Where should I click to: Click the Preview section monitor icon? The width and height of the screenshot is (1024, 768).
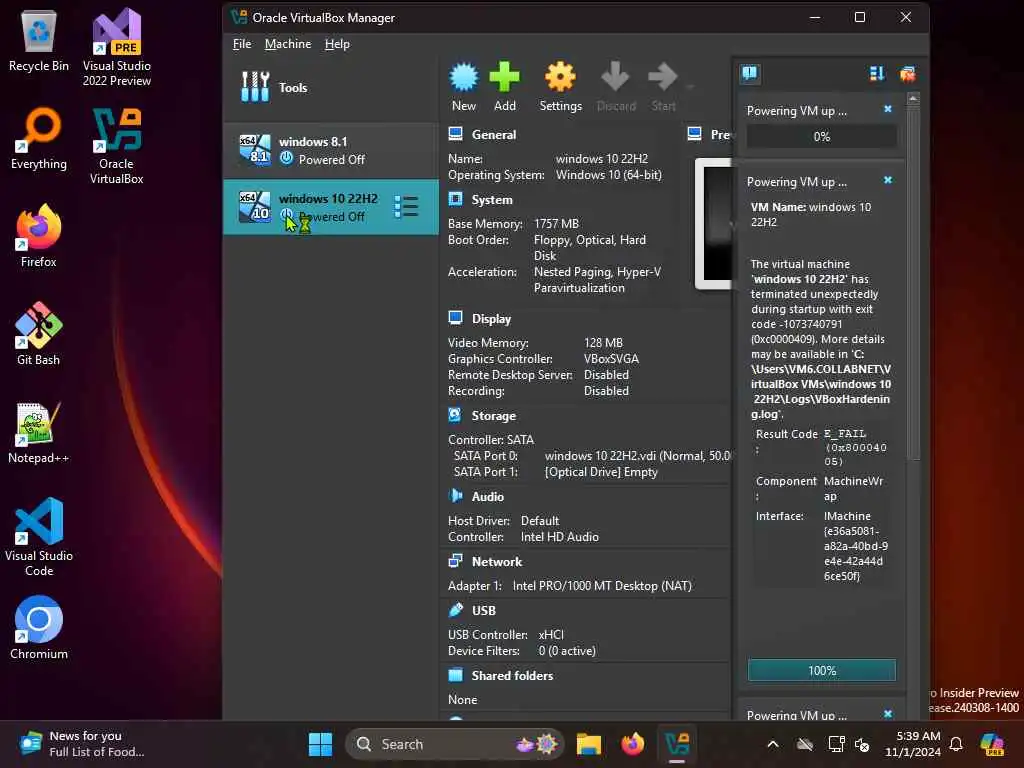pyautogui.click(x=694, y=134)
